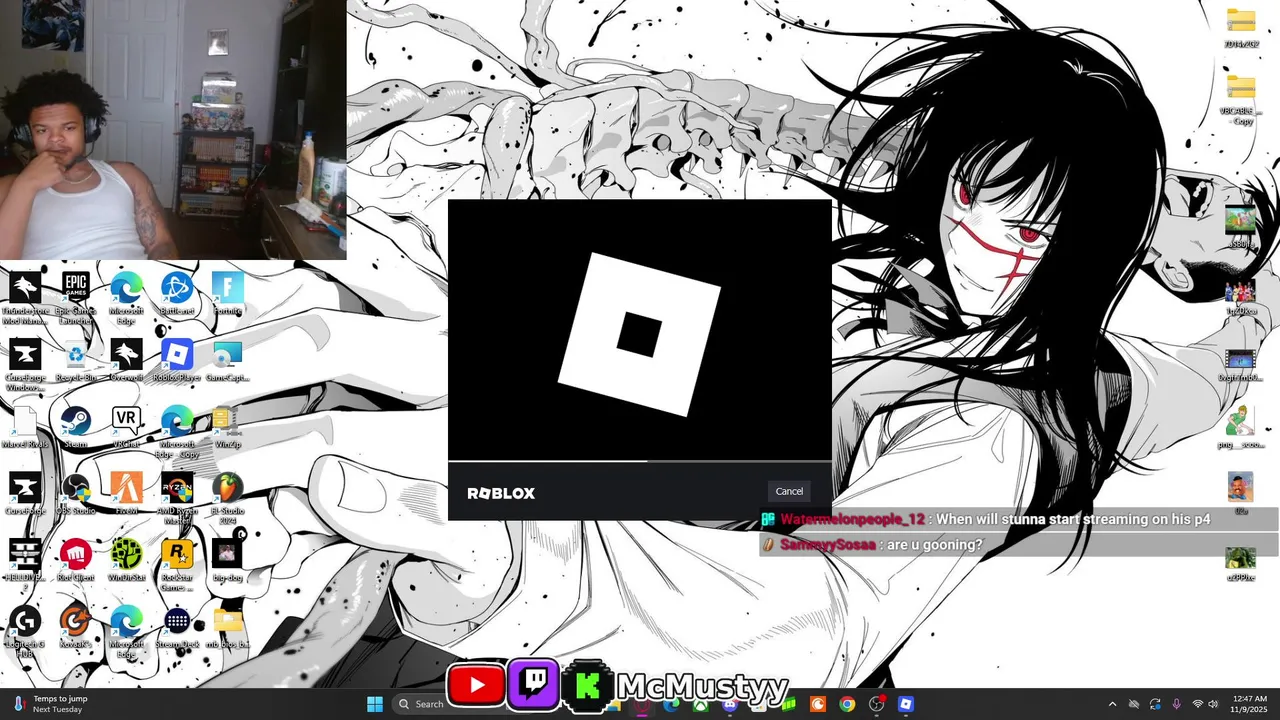Screen dimensions: 1280x720
Task: Open Rockstar Games Launcher desktop shortcut
Action: [177, 566]
